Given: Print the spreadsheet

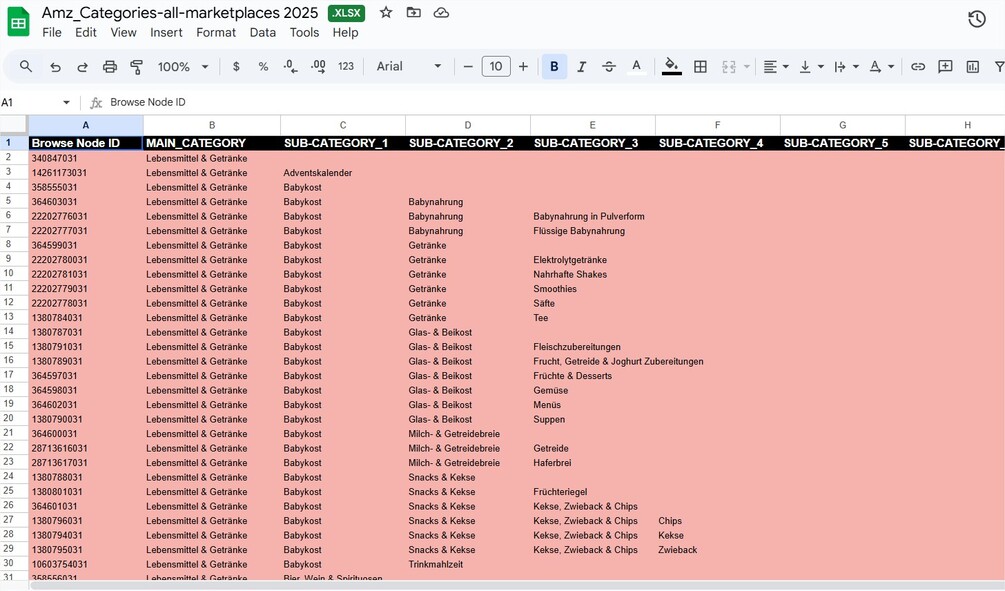Looking at the screenshot, I should coord(110,67).
